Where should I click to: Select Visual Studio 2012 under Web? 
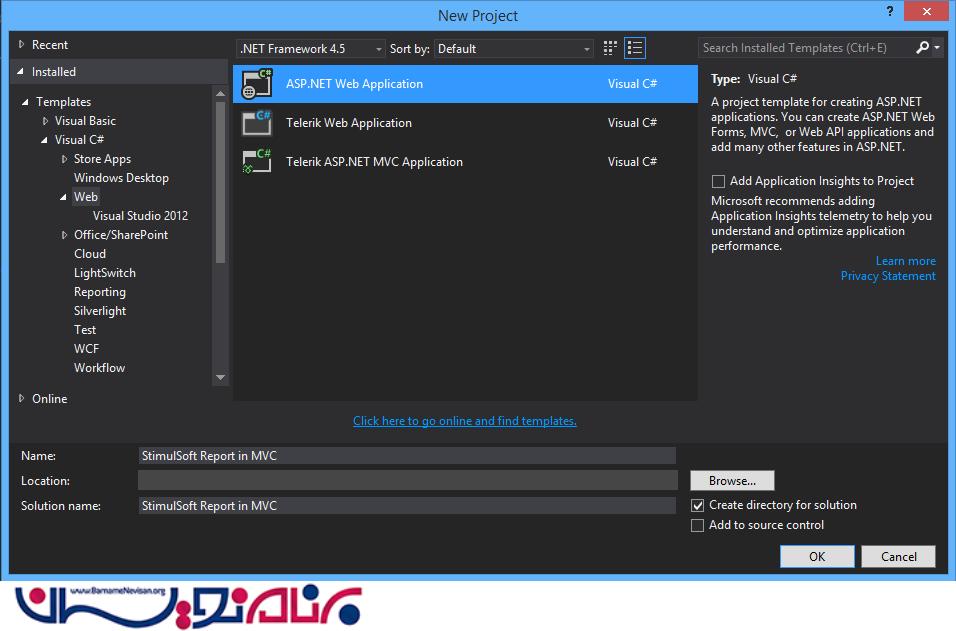140,216
